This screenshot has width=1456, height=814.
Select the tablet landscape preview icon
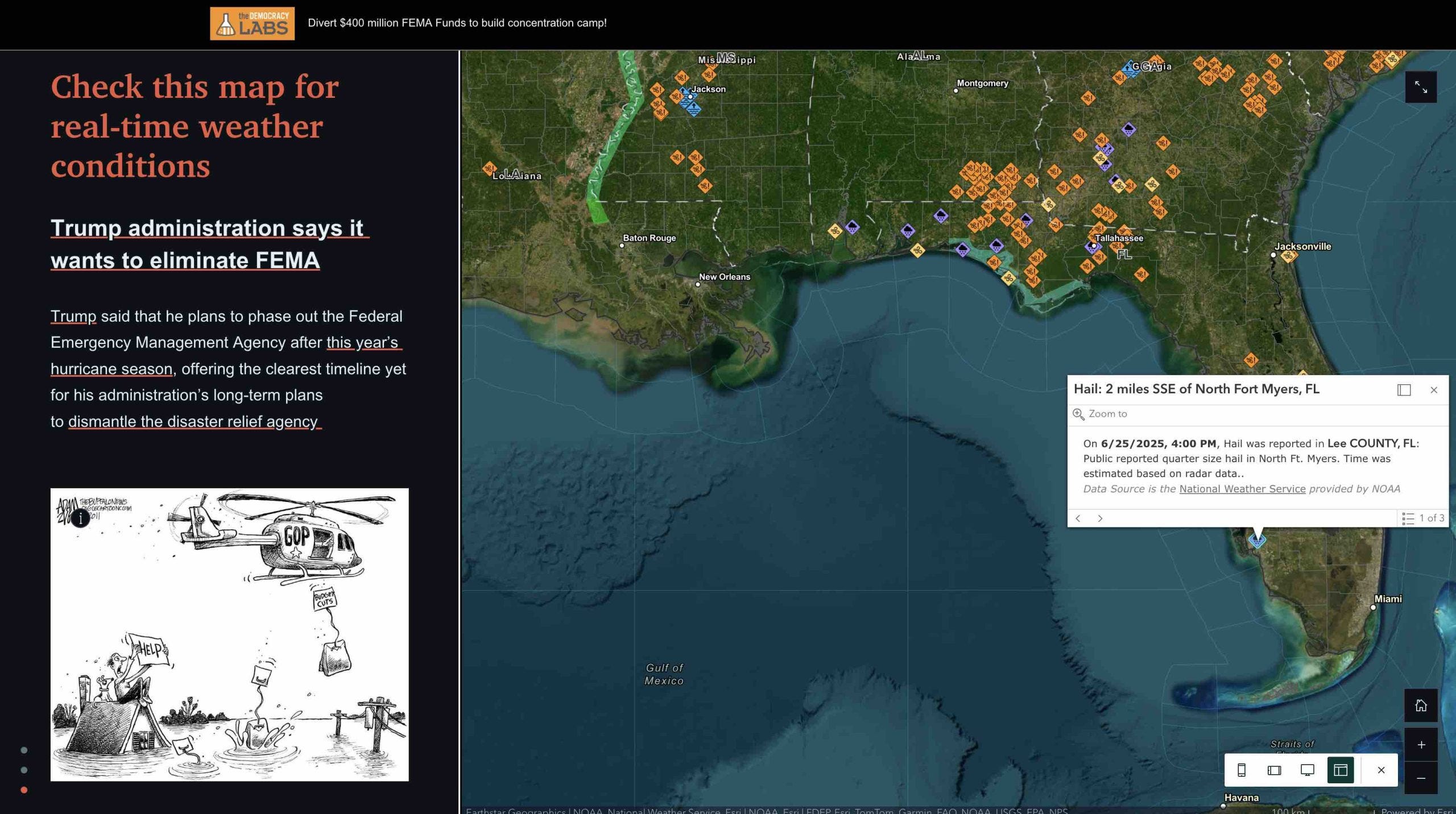(x=1275, y=770)
